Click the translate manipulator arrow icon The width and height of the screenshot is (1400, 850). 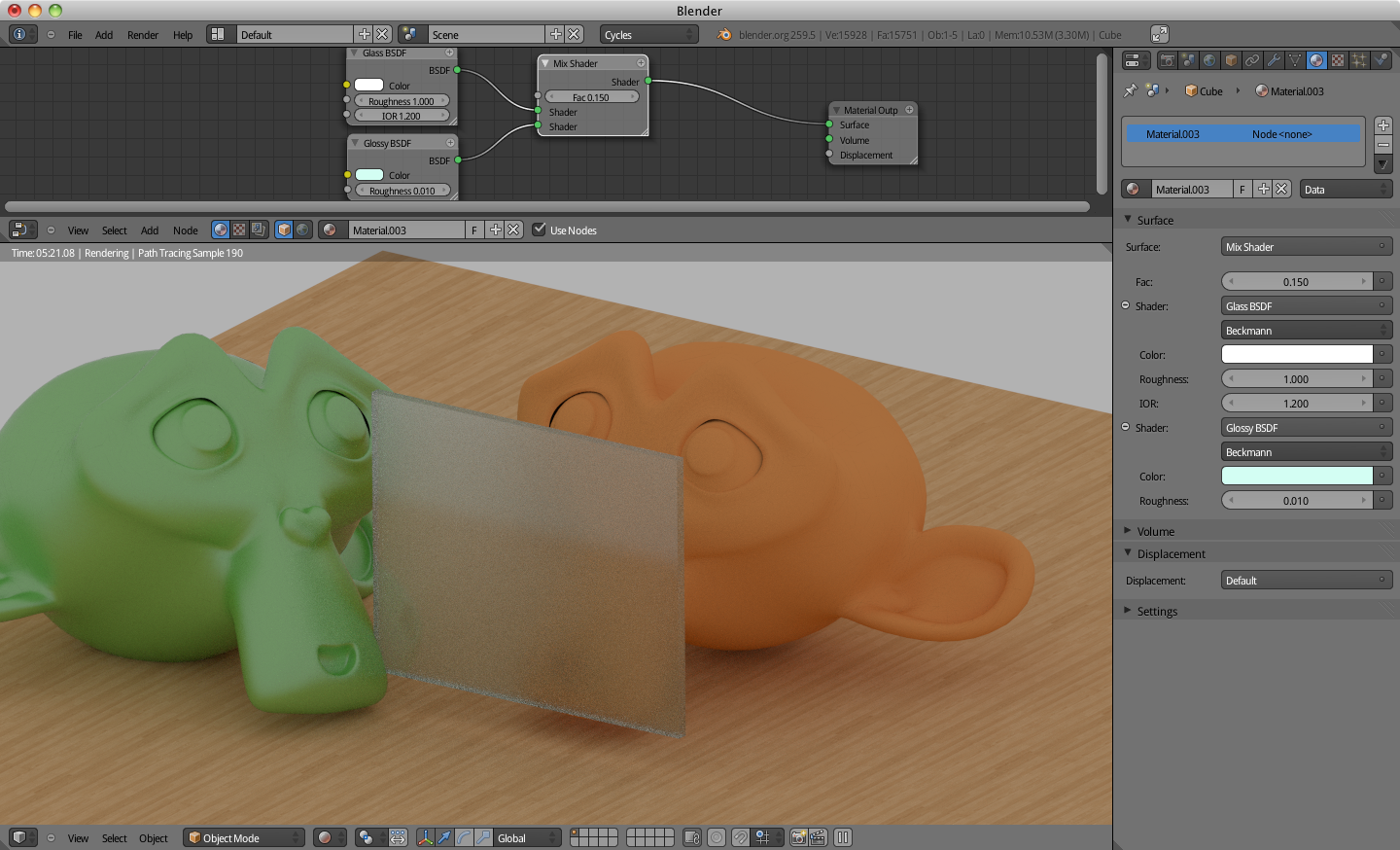point(444,837)
